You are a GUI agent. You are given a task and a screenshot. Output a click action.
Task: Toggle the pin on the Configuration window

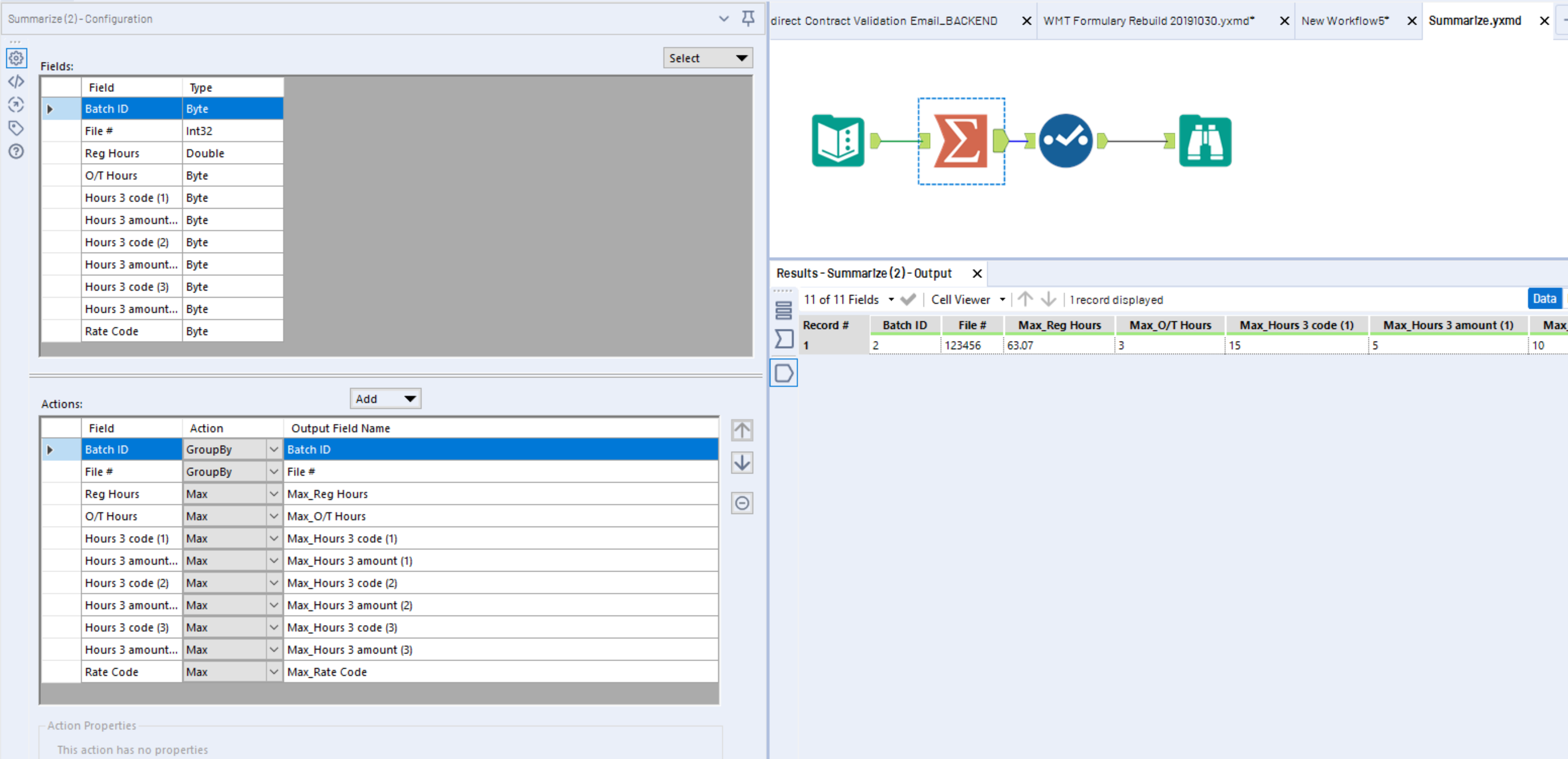pos(748,19)
